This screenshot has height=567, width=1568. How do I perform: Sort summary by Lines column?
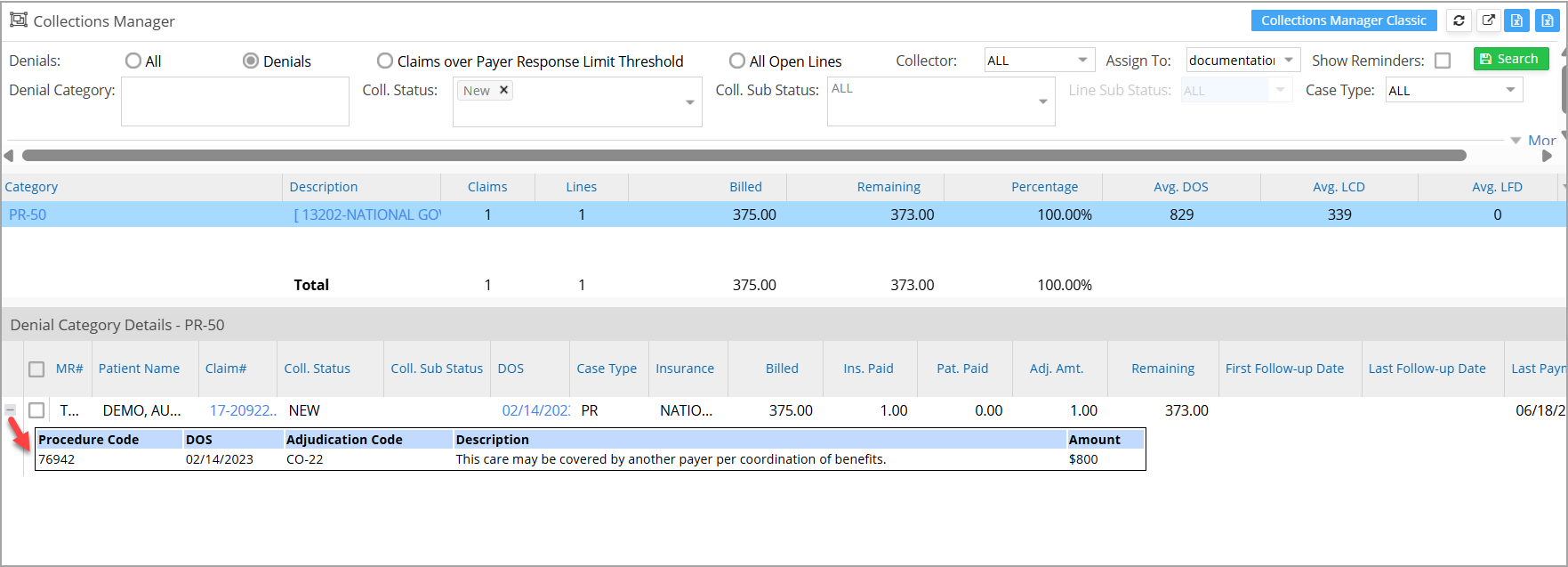tap(582, 187)
